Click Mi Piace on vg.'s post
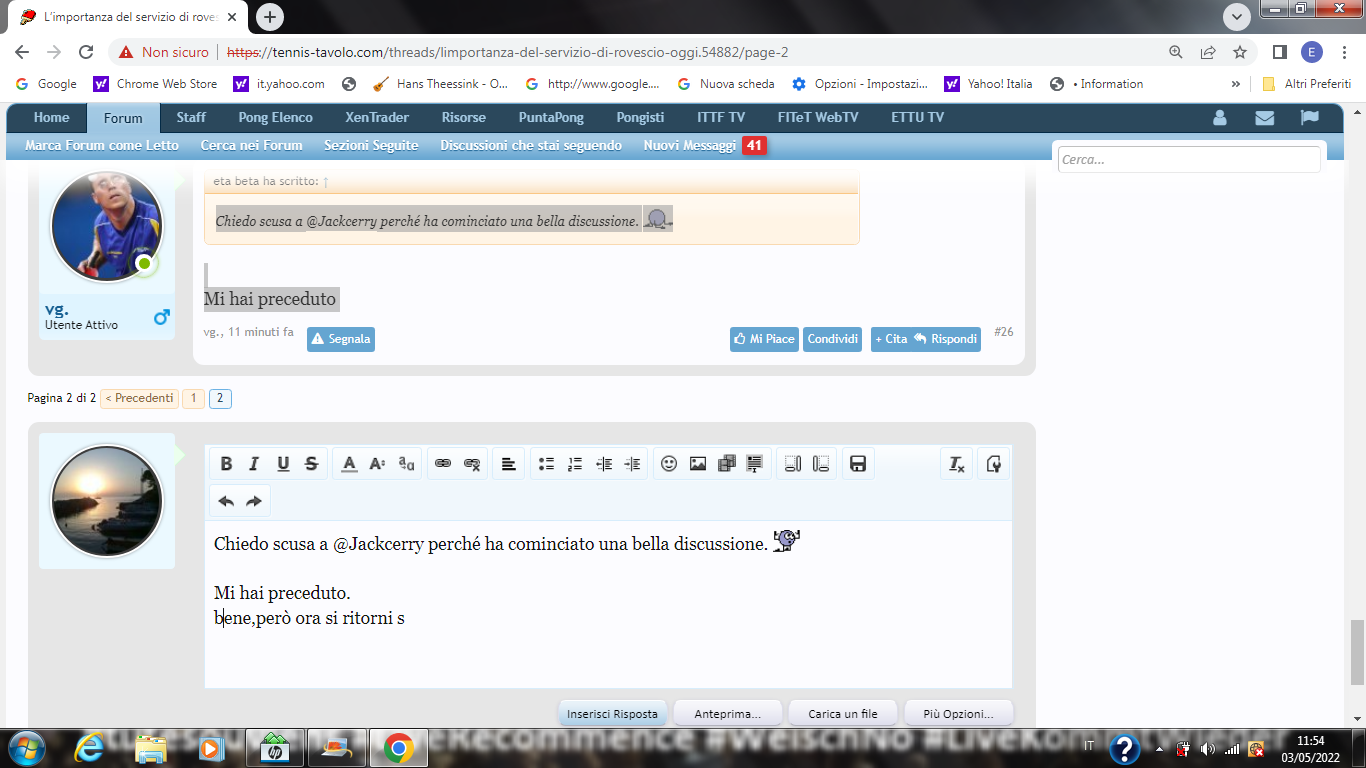The image size is (1366, 768). click(764, 339)
